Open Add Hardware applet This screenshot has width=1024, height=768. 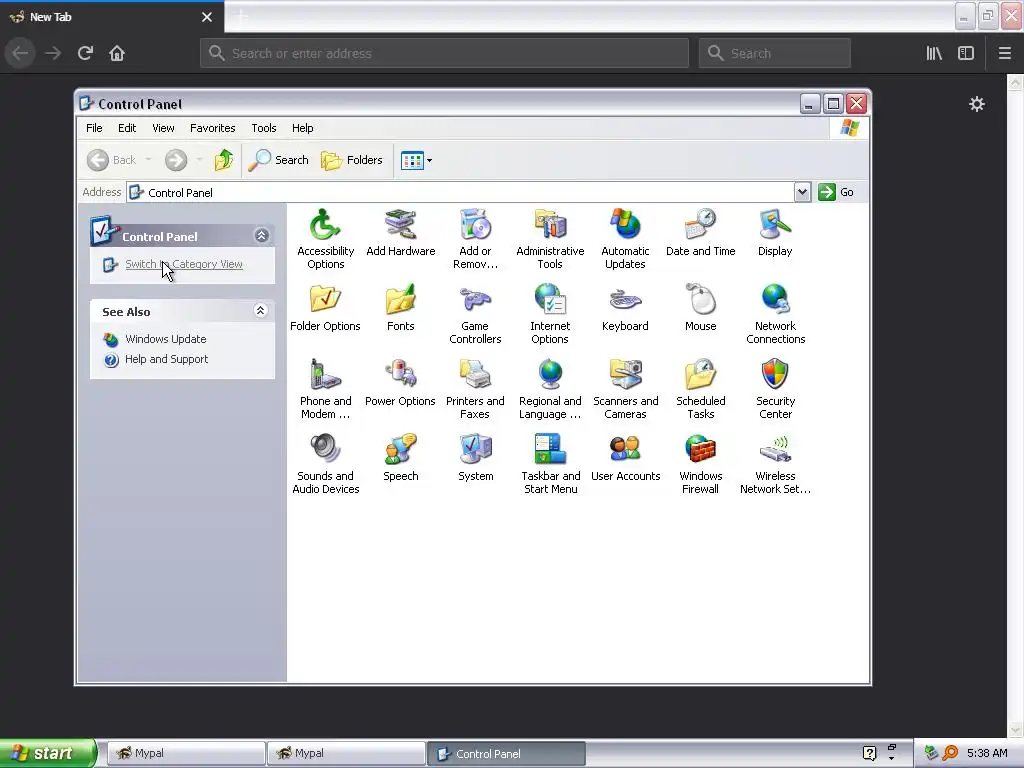coord(400,233)
